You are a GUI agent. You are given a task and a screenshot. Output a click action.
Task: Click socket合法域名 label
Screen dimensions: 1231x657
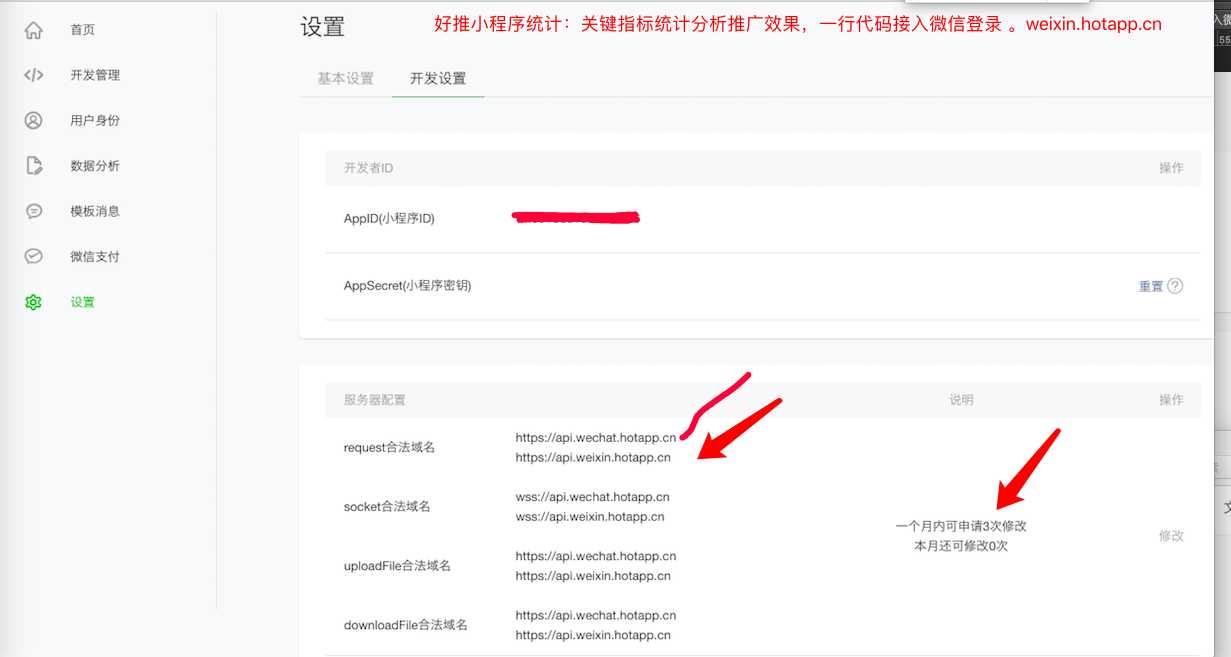(x=387, y=506)
